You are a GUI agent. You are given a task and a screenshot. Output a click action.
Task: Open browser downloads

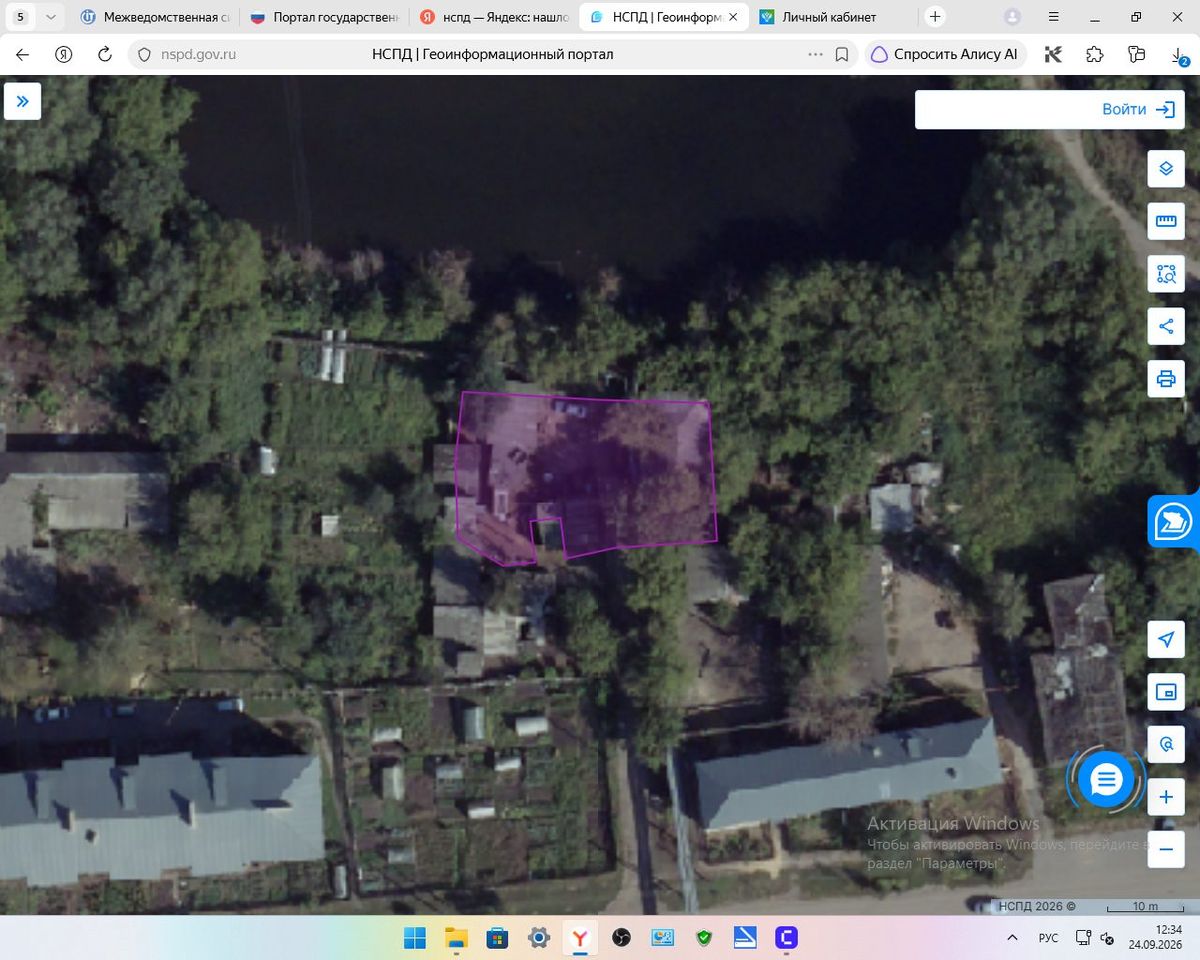(1178, 56)
